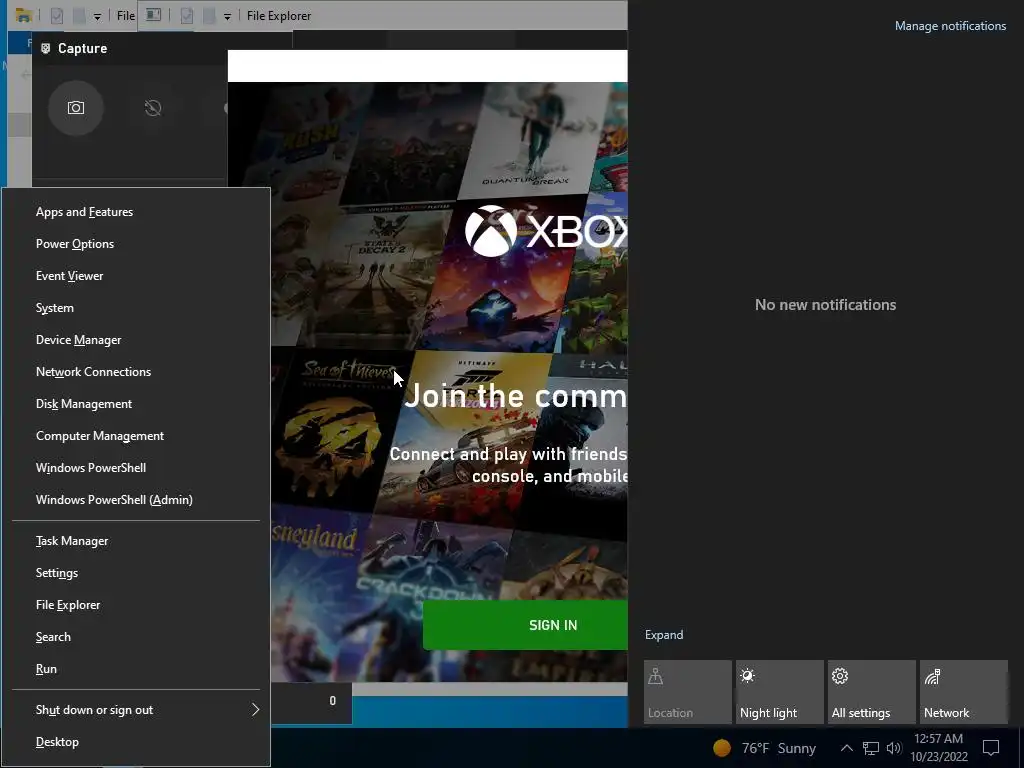Start Windows PowerShell (Admin)
1024x768 pixels.
pos(136,500)
